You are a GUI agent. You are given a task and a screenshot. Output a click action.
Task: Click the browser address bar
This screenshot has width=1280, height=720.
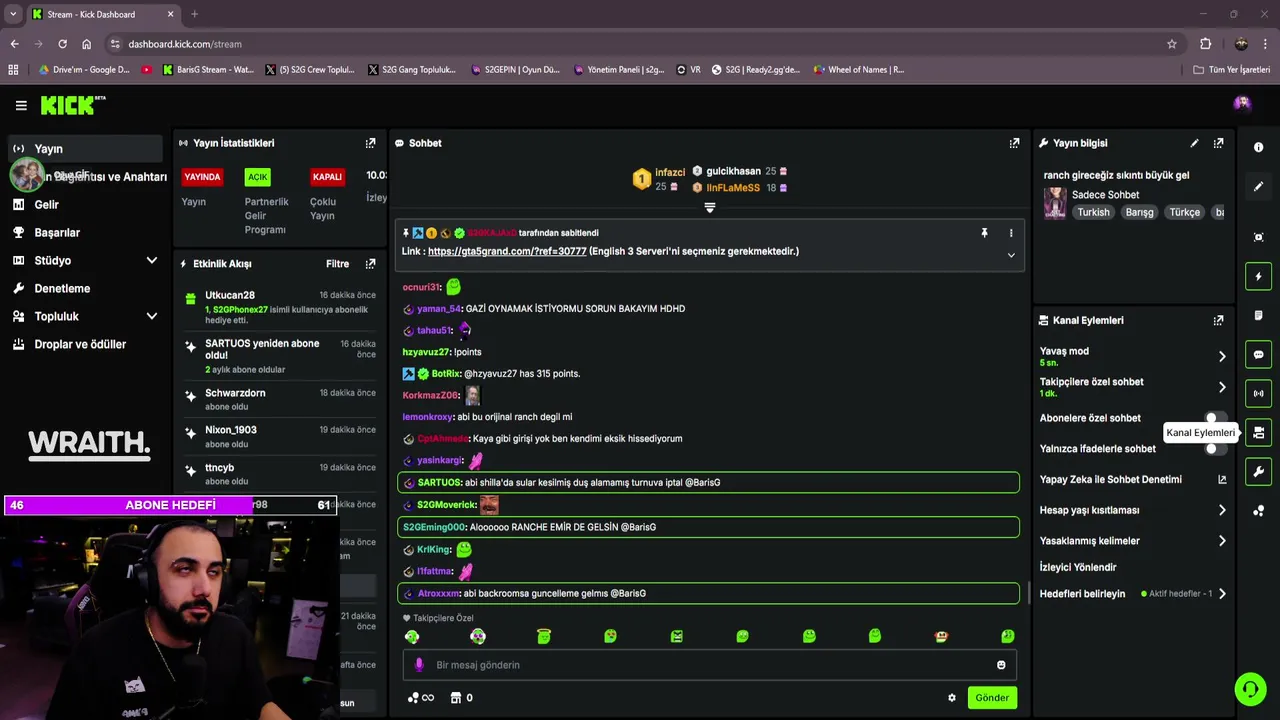640,44
